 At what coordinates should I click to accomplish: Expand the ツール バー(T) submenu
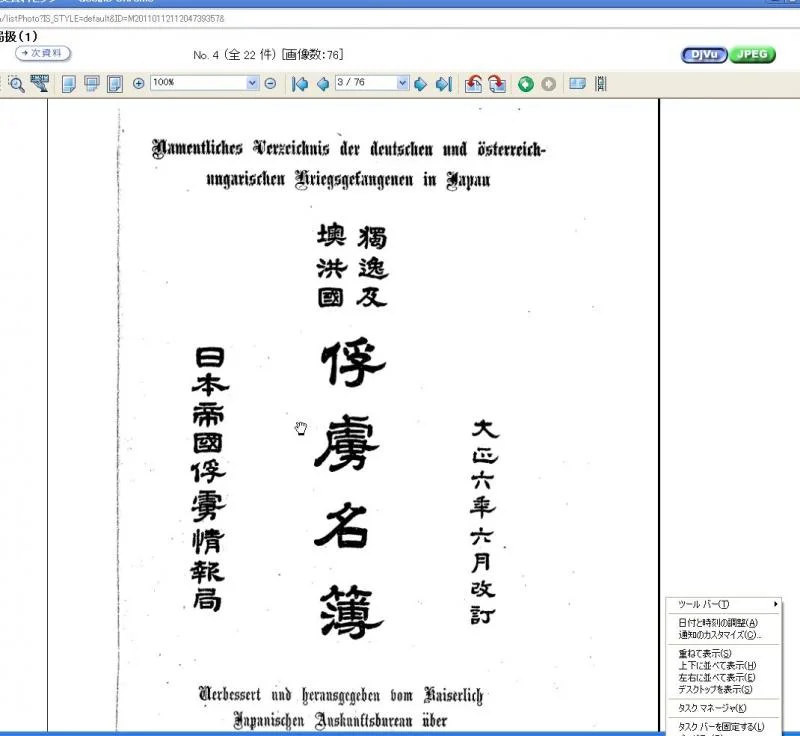[x=723, y=604]
